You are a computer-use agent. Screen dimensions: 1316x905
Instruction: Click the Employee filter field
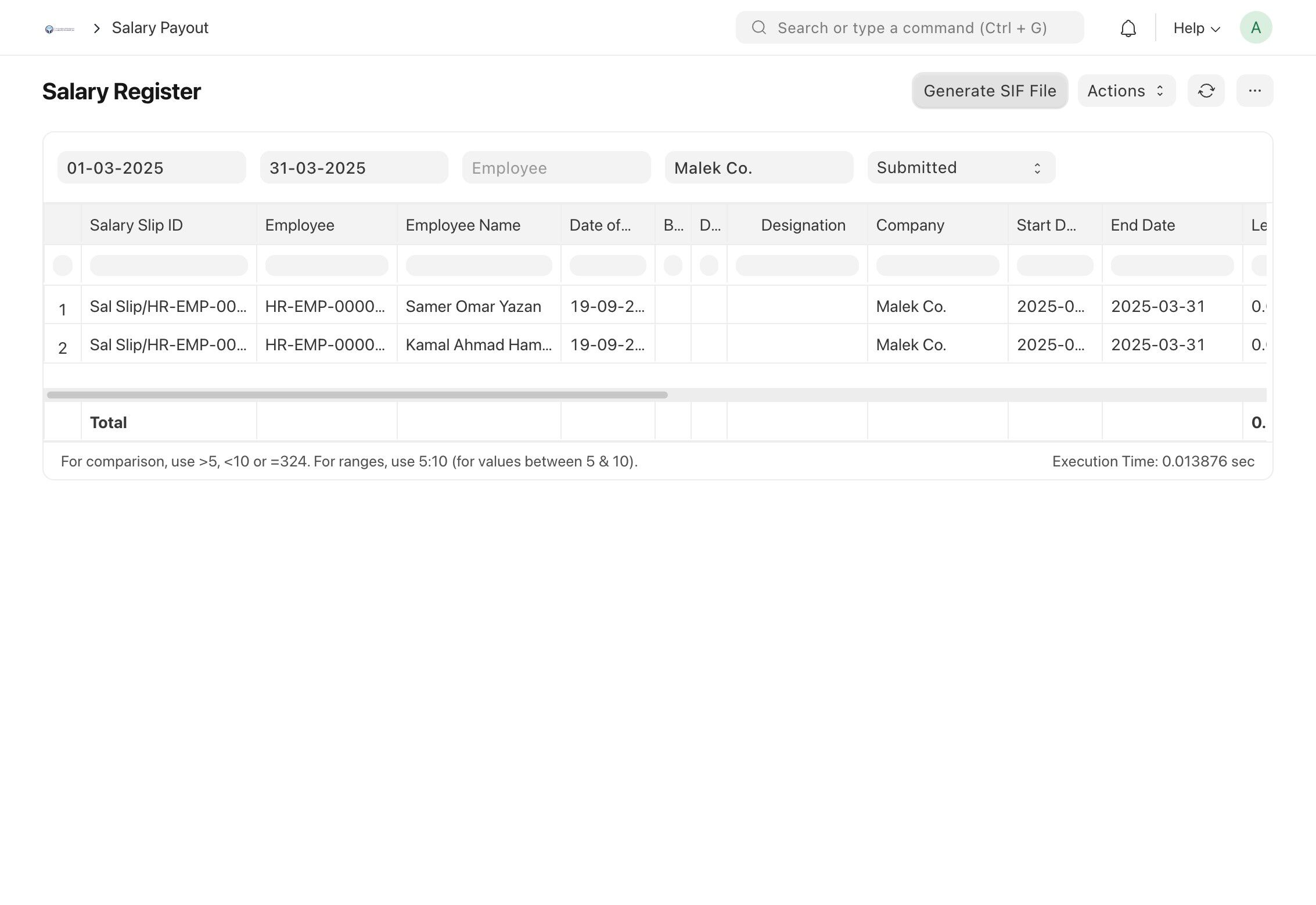click(556, 168)
